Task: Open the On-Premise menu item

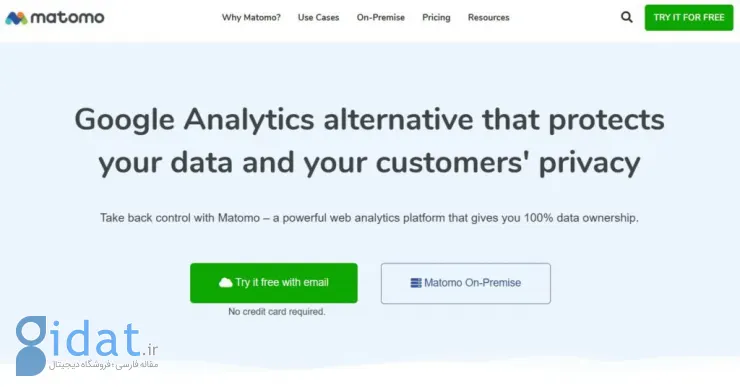Action: tap(381, 17)
